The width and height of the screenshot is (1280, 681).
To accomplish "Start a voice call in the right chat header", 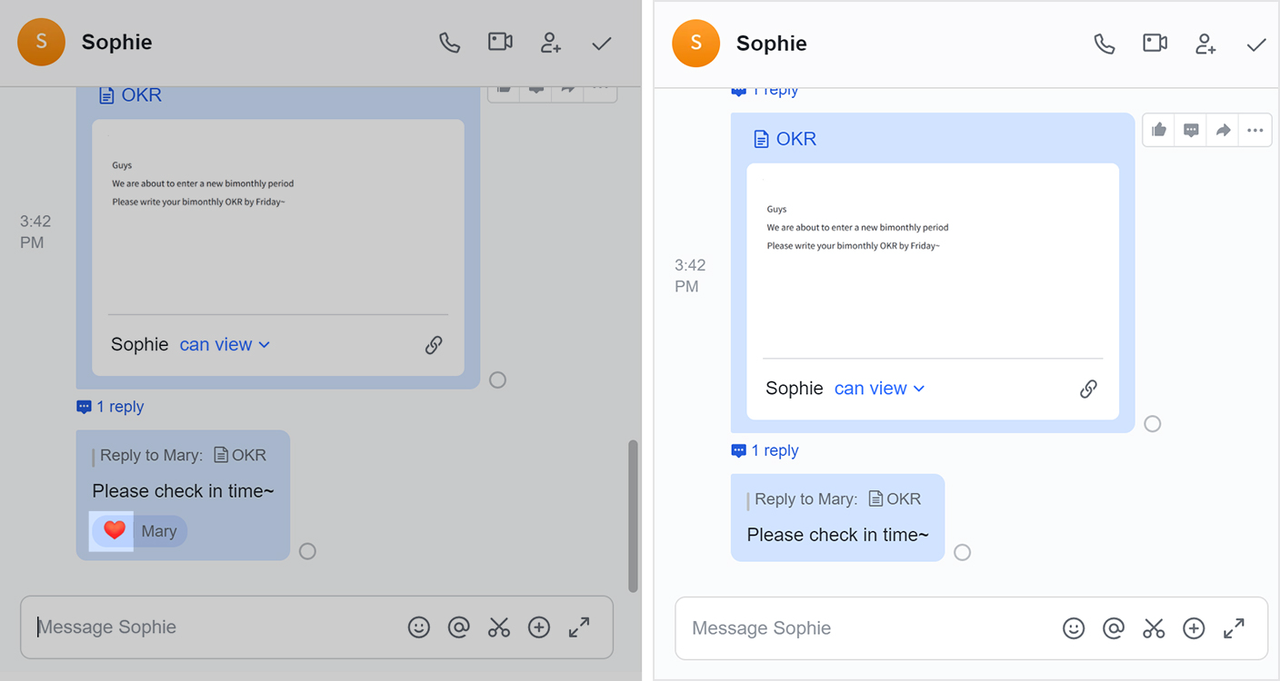I will pyautogui.click(x=1104, y=44).
